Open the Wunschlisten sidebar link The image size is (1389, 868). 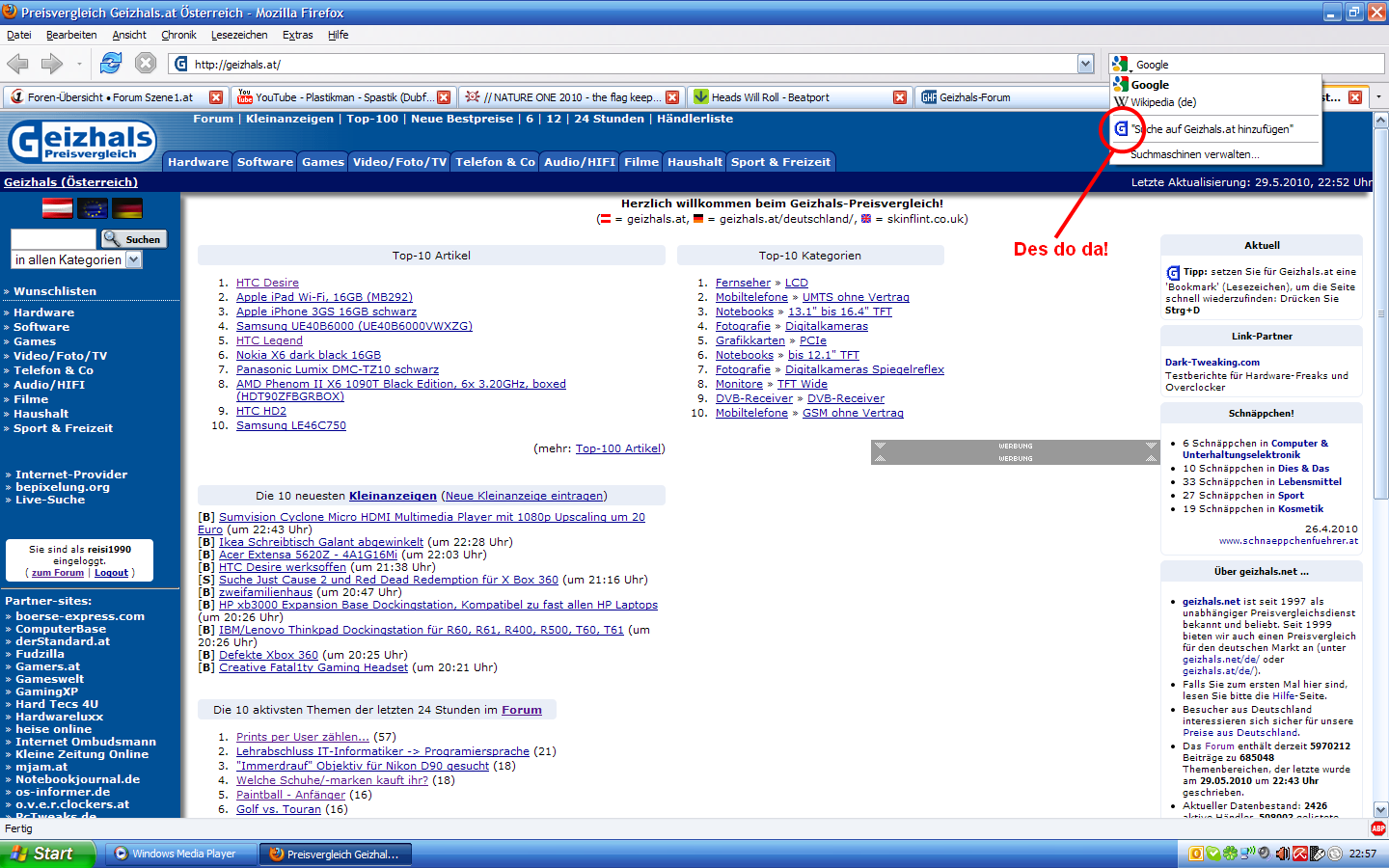tap(55, 291)
